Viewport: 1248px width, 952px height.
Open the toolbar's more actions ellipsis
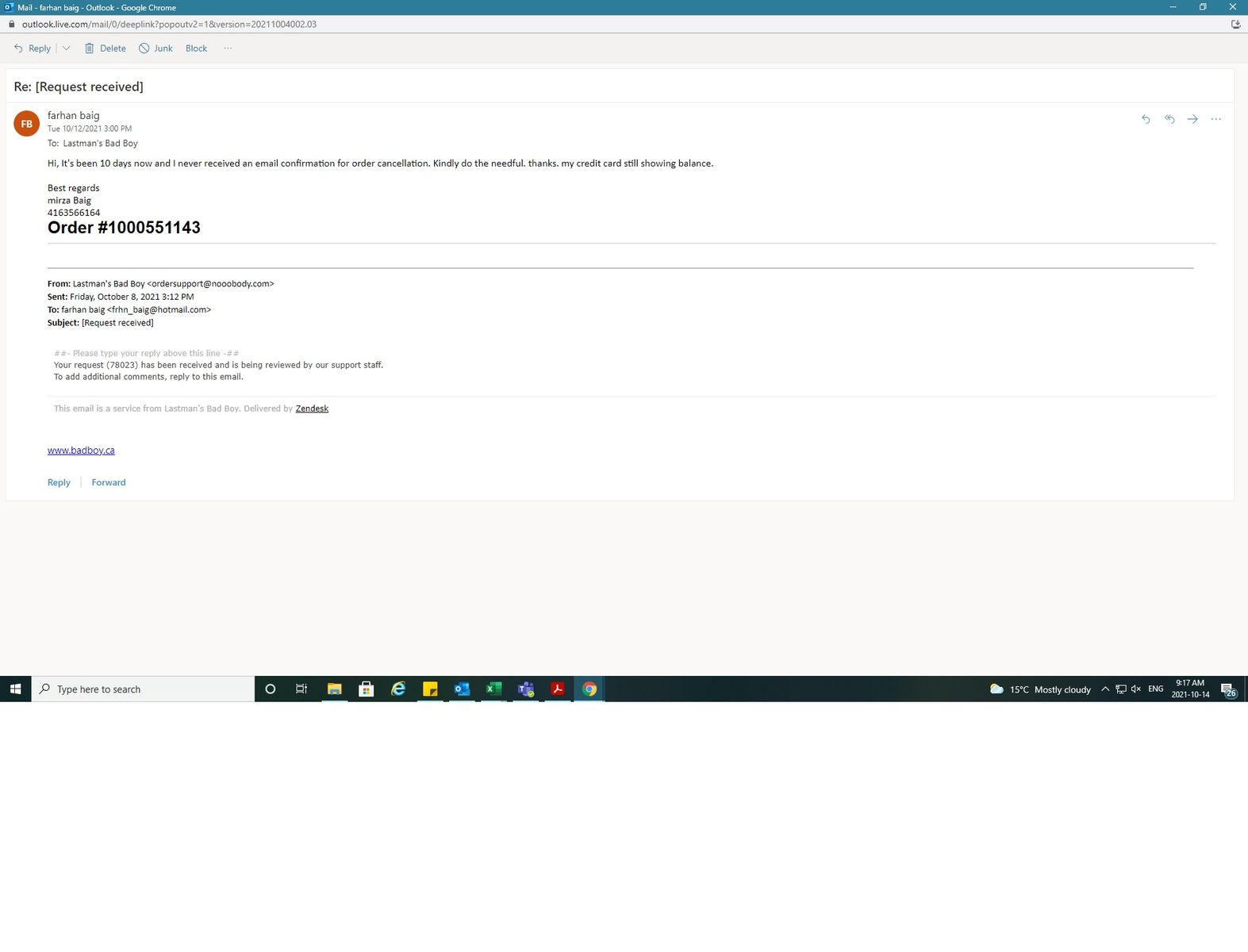pos(228,48)
